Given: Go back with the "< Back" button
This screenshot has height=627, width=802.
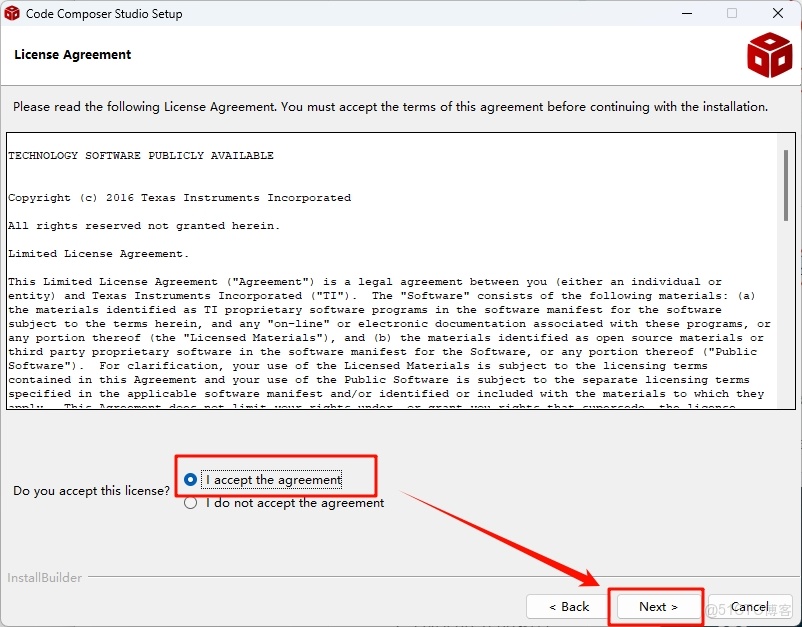Looking at the screenshot, I should pos(569,607).
